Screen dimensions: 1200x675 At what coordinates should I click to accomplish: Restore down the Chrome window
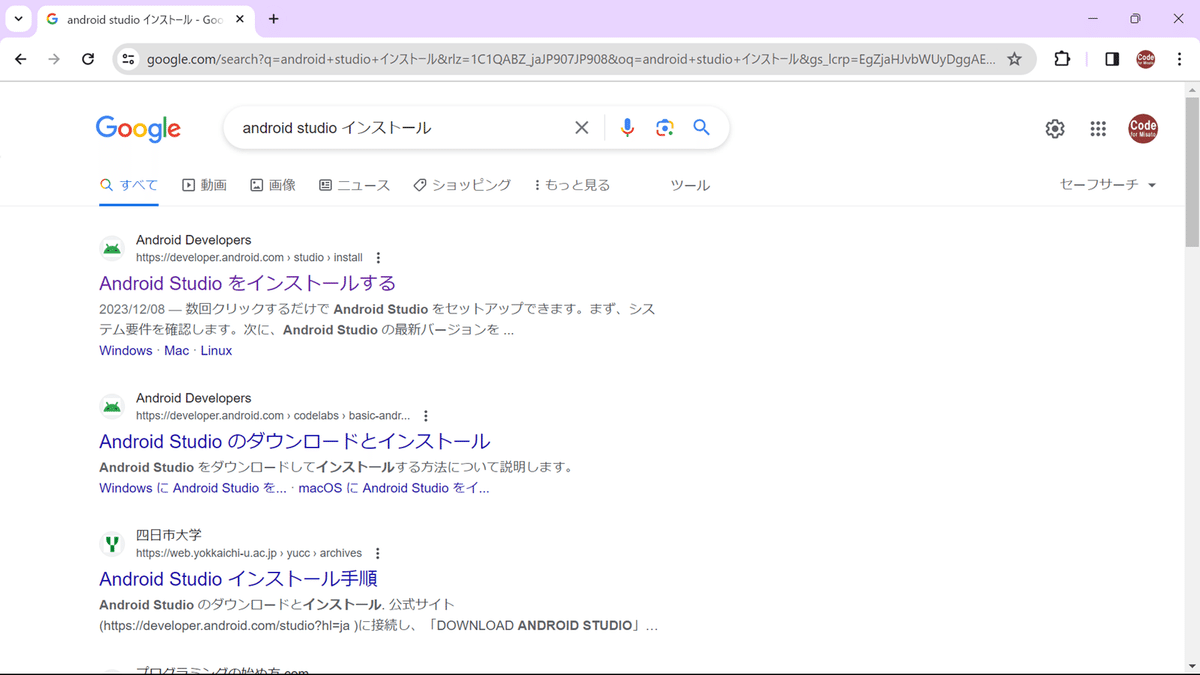click(1135, 19)
